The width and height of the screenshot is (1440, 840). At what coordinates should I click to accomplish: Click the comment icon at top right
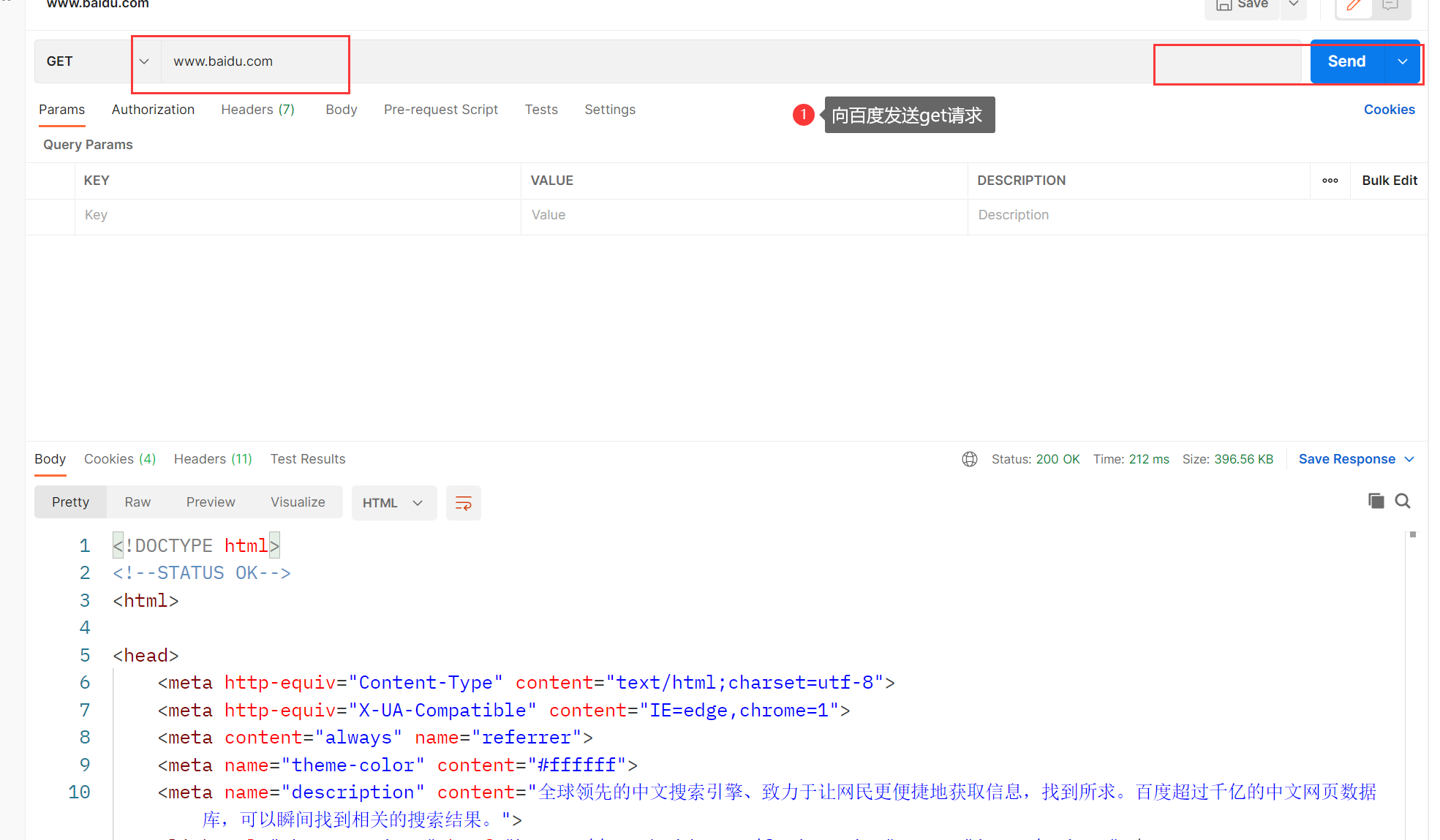[x=1390, y=6]
